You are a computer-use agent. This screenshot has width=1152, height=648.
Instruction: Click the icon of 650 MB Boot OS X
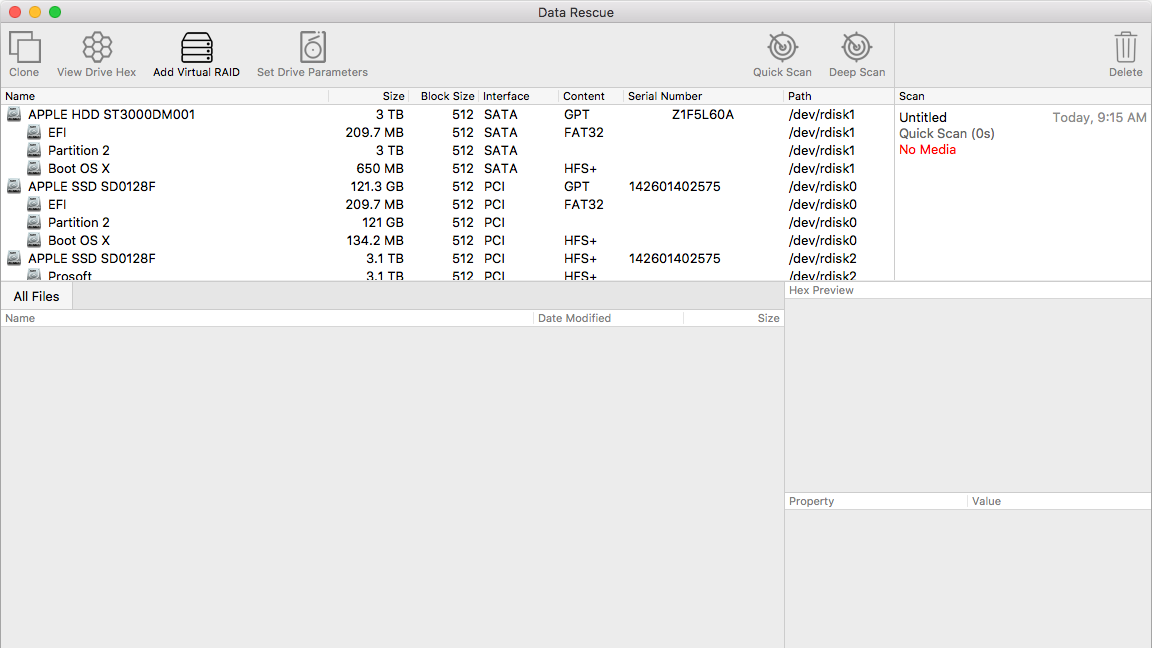click(34, 168)
